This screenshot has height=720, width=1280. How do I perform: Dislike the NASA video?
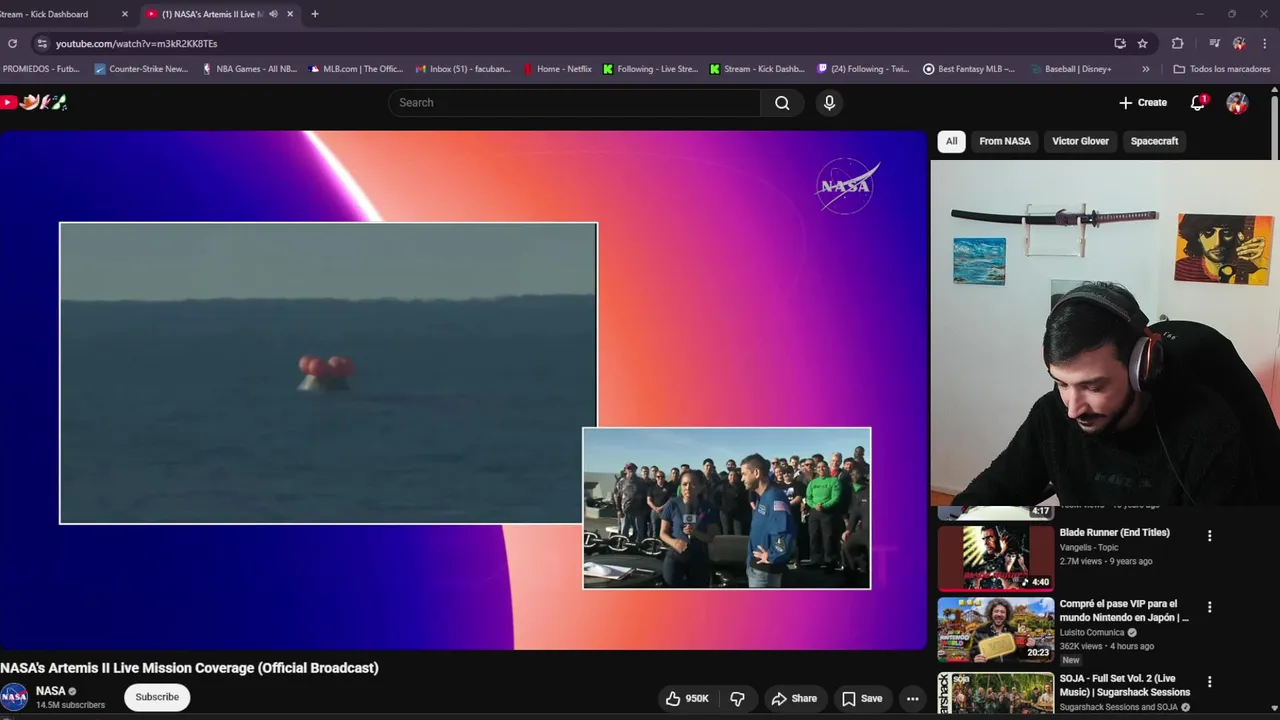point(737,699)
